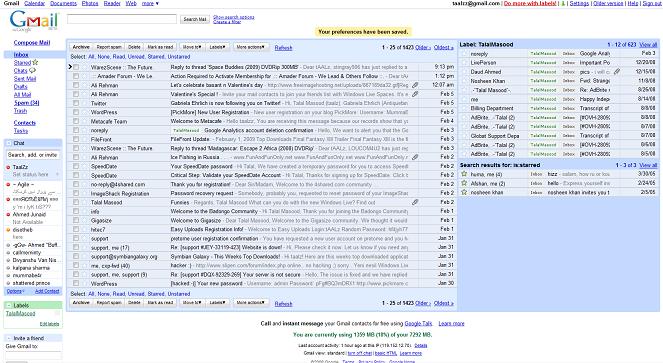Viewport: 663px width, 363px height.
Task: Unstar the "Afshan, me (2)" conversation
Action: click(464, 183)
